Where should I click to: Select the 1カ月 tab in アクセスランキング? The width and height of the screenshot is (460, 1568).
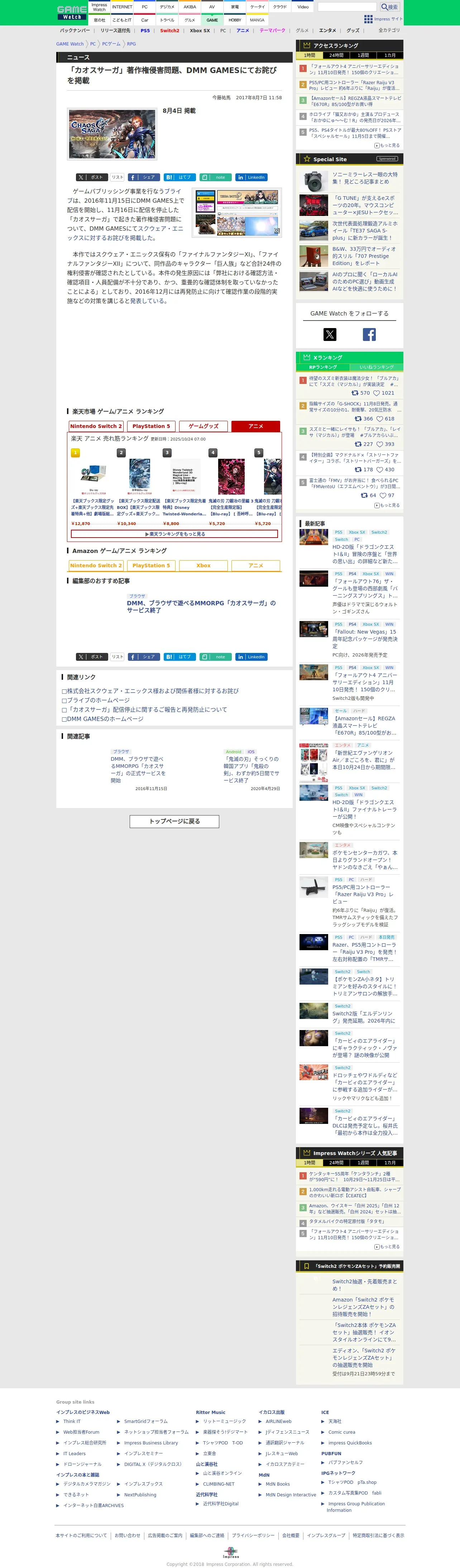(390, 56)
